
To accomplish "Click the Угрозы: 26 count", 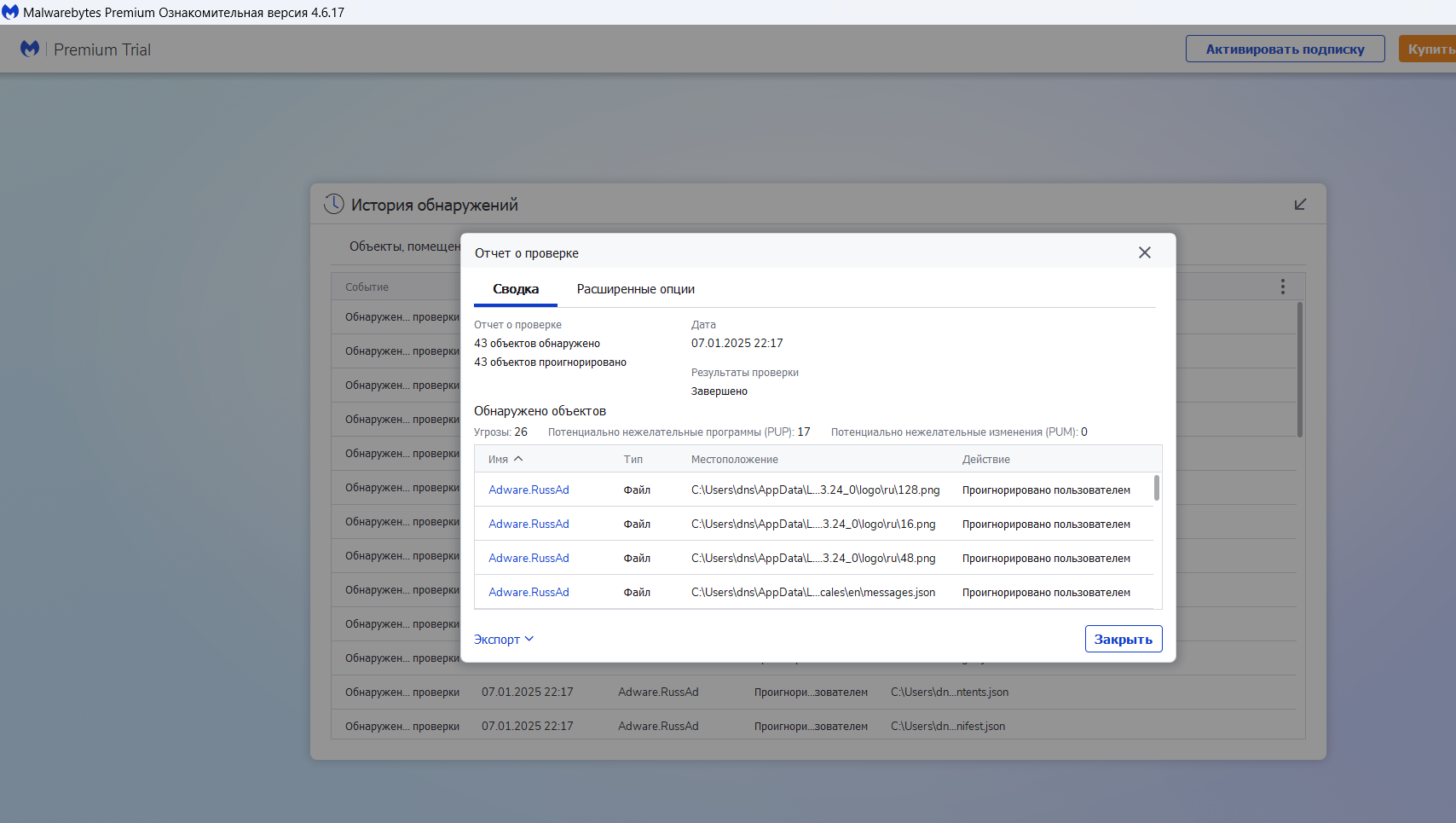I will pyautogui.click(x=501, y=432).
